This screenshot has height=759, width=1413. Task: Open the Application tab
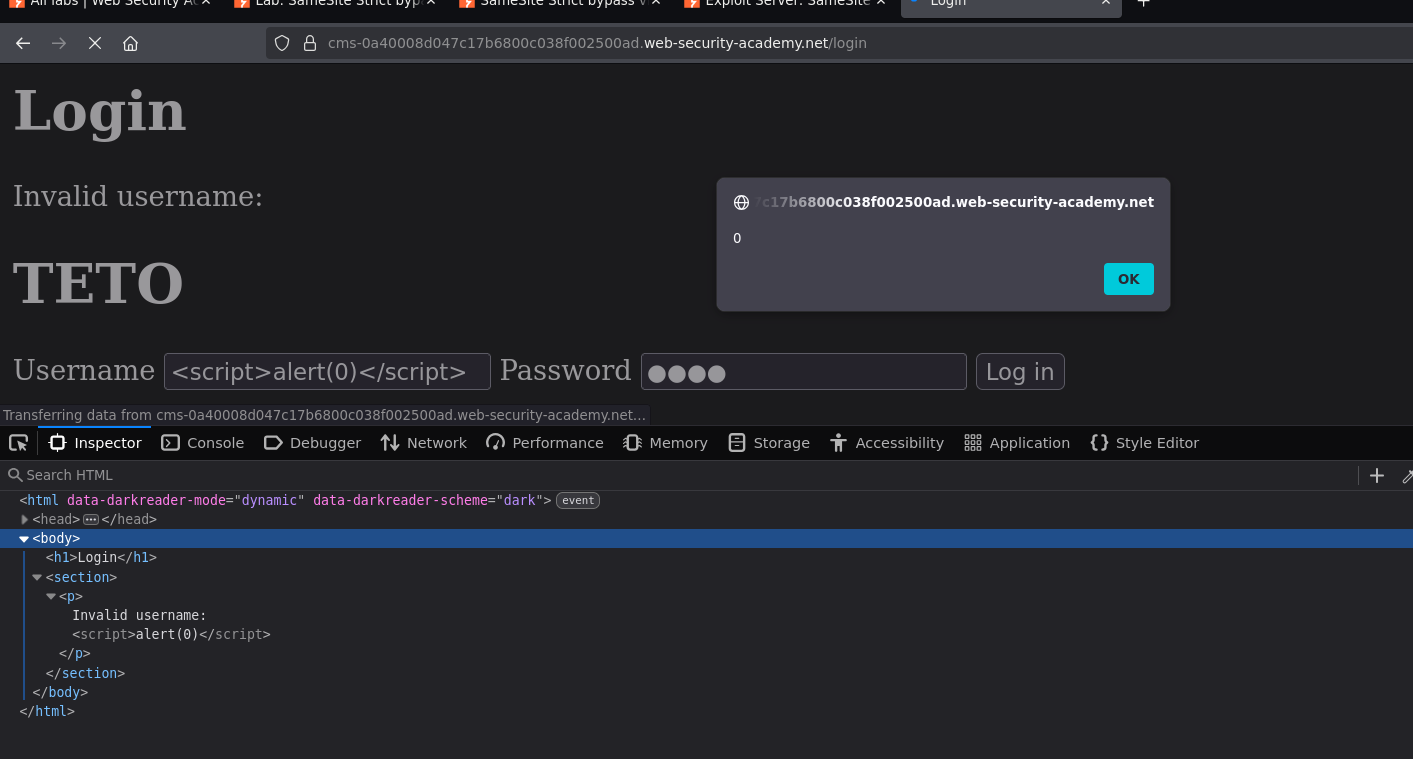(1017, 443)
